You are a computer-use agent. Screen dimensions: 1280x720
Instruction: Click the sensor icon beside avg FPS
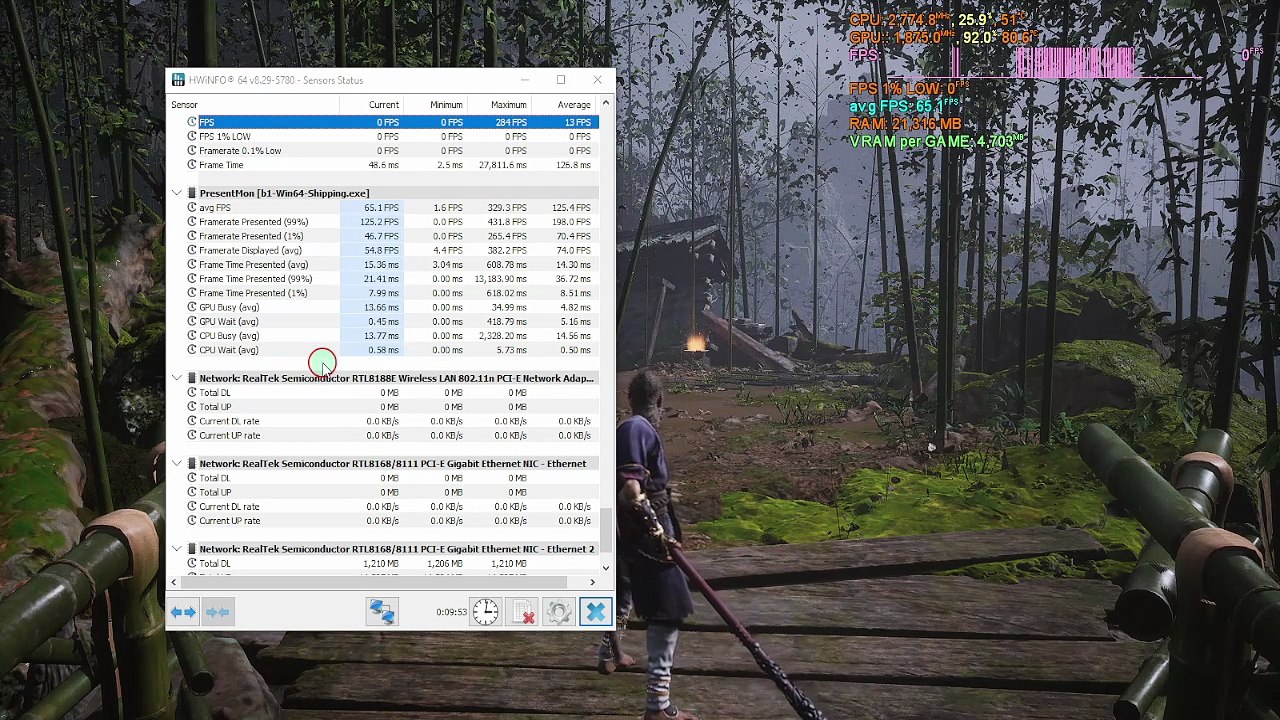point(192,208)
